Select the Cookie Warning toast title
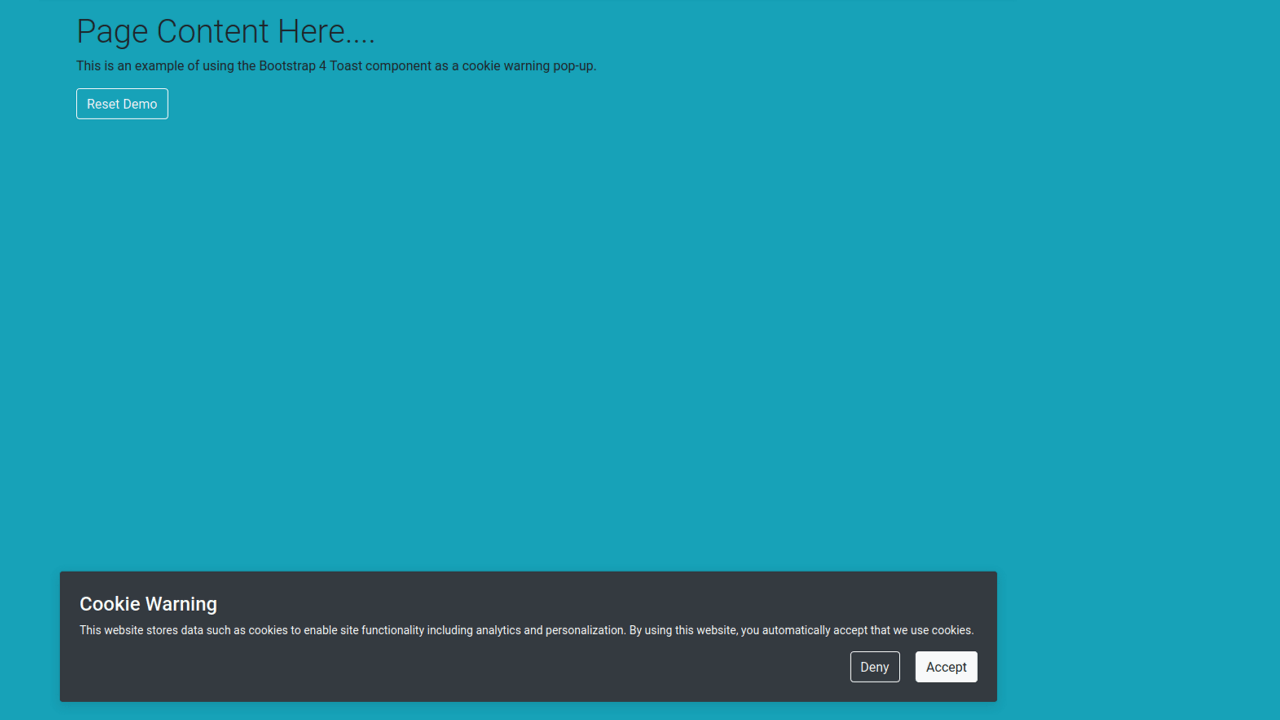The width and height of the screenshot is (1280, 720). [148, 604]
